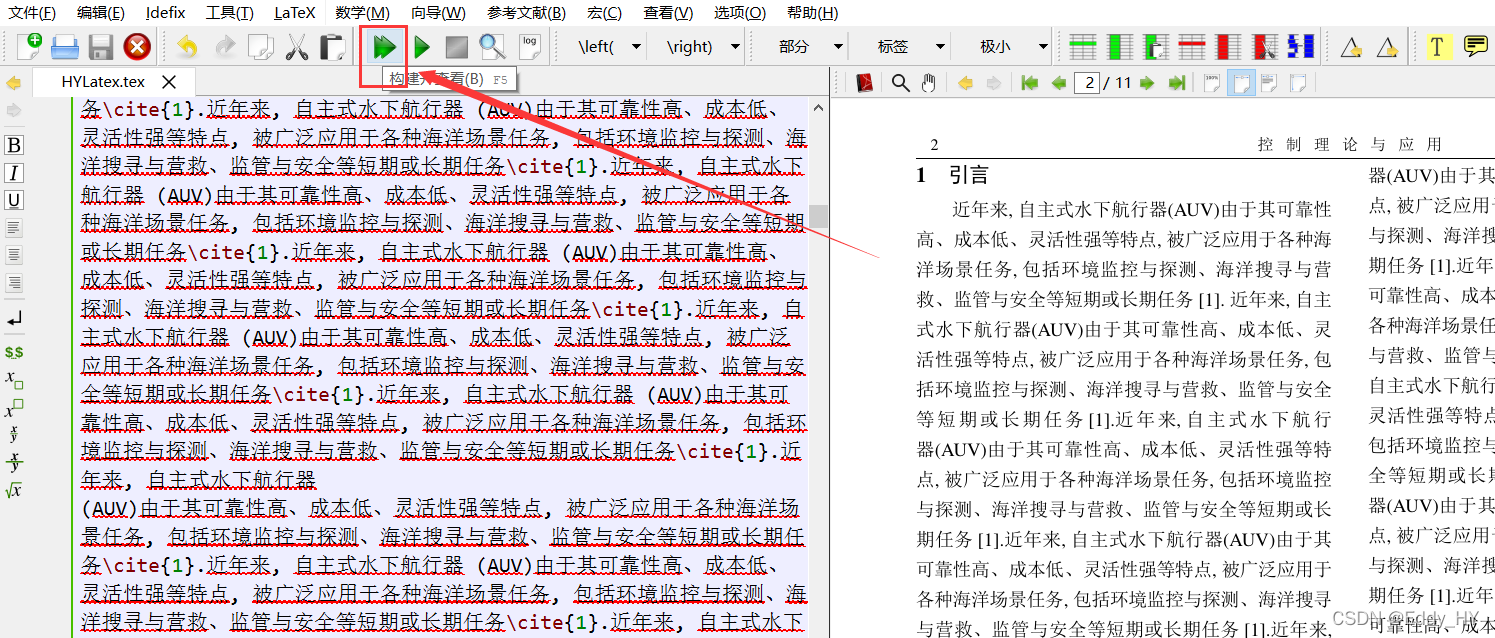The image size is (1495, 638).
Task: Click the yellow T highlight icon
Action: 1438,46
